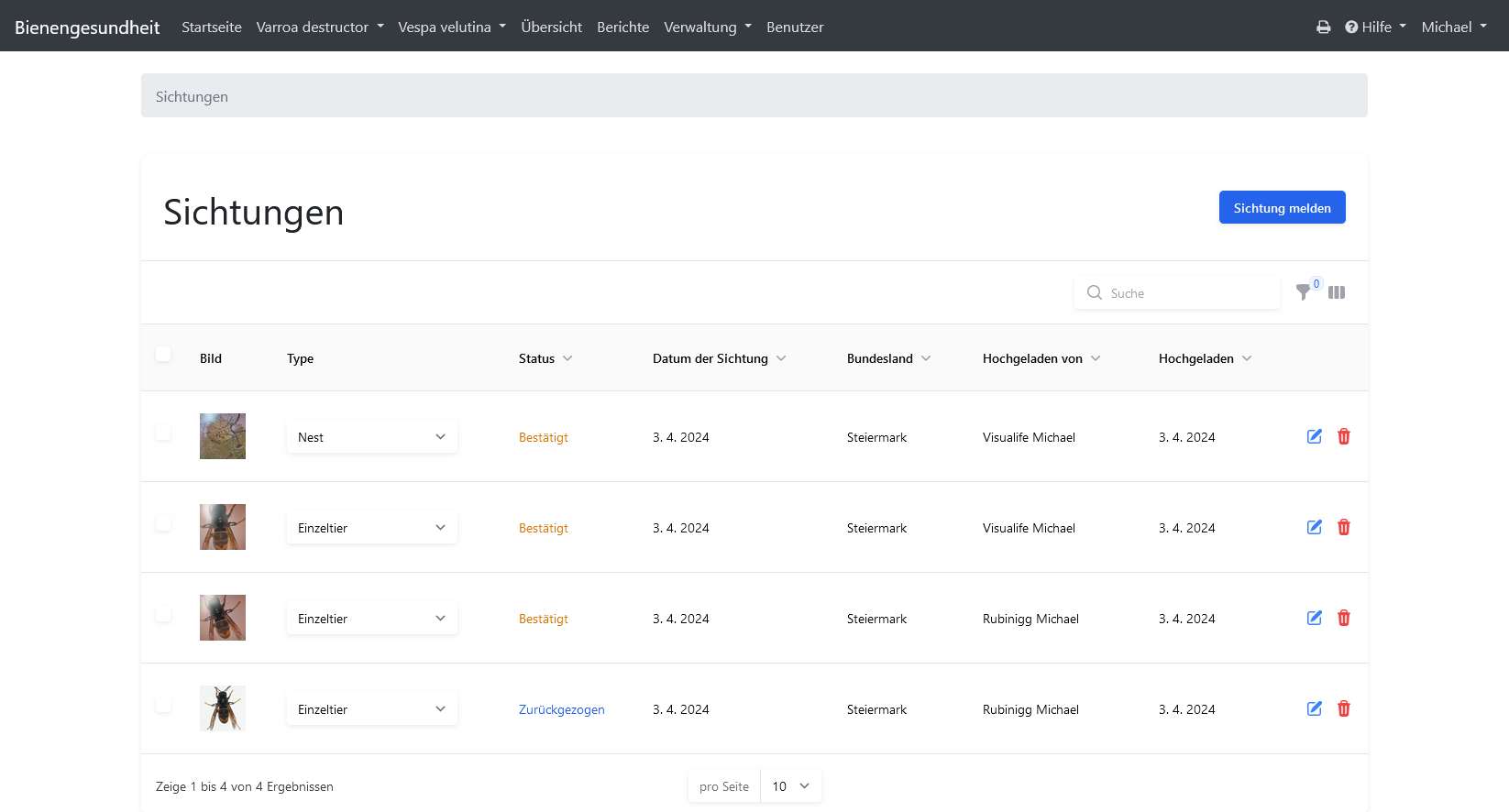Screen dimensions: 1509x812
Task: Expand the per-page count dropdown
Action: coord(790,786)
